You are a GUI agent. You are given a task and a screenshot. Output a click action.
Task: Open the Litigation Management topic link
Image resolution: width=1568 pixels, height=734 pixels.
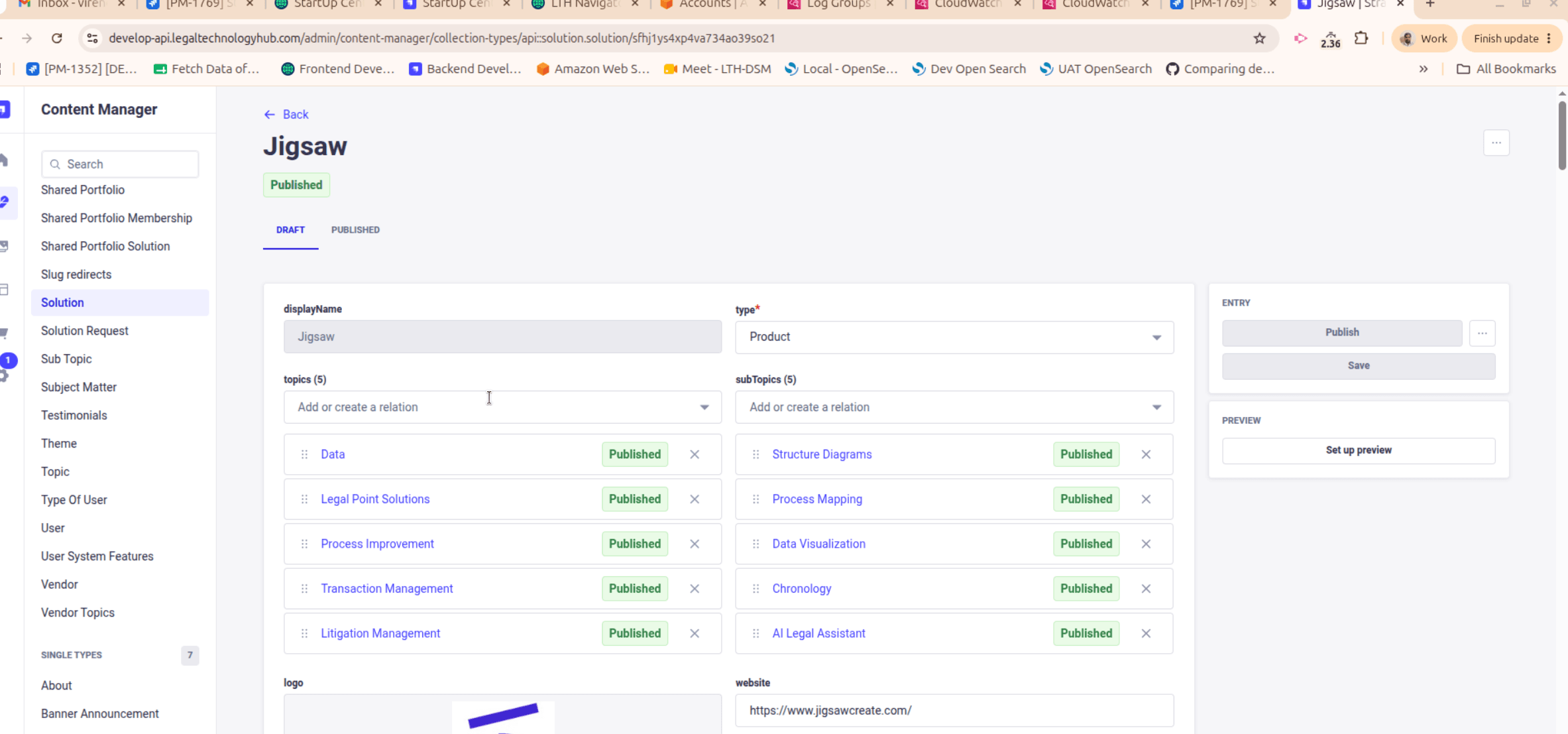(x=380, y=633)
